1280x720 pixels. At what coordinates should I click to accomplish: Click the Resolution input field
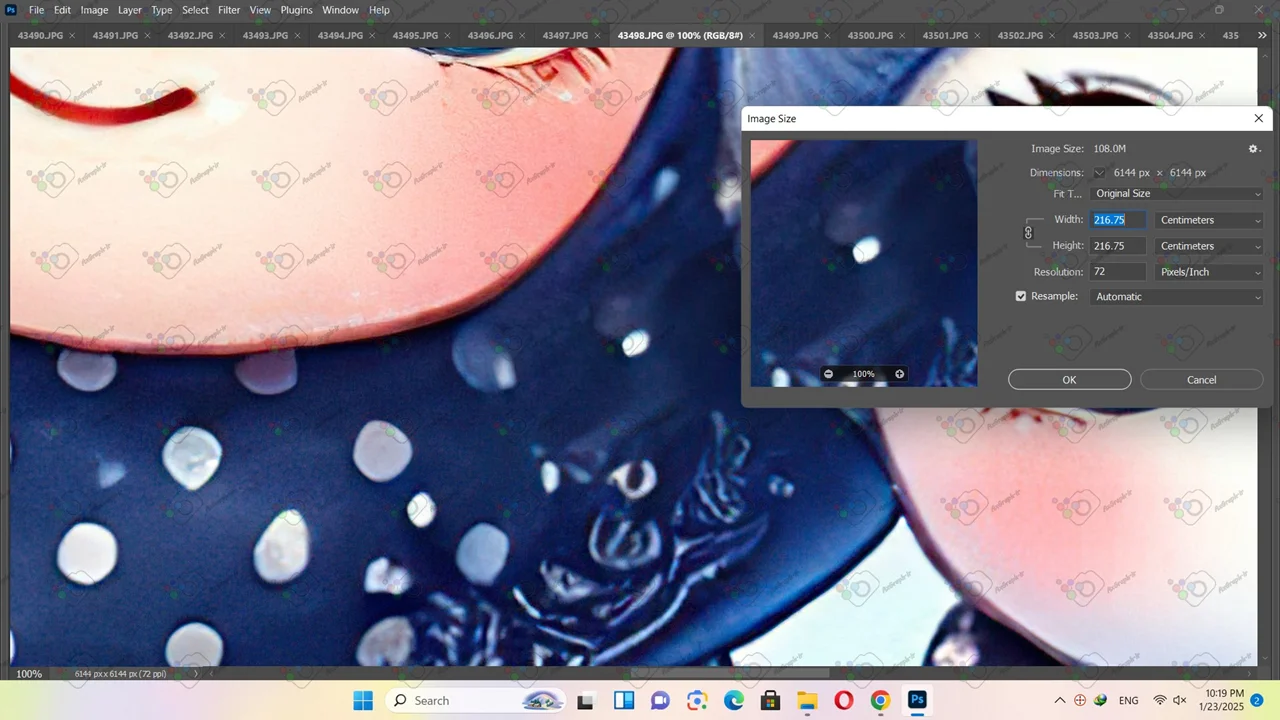click(x=1117, y=272)
